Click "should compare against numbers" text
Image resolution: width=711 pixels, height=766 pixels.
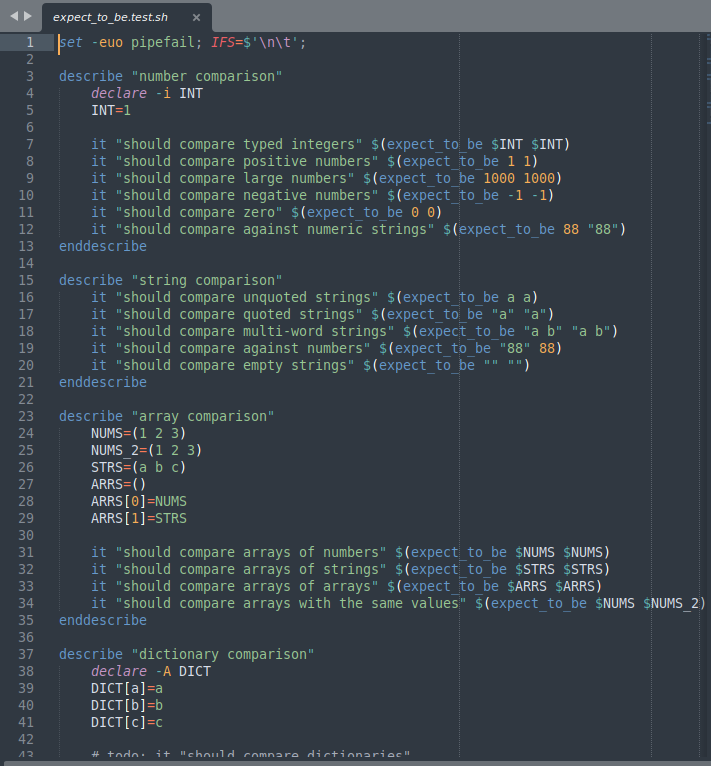pos(243,348)
